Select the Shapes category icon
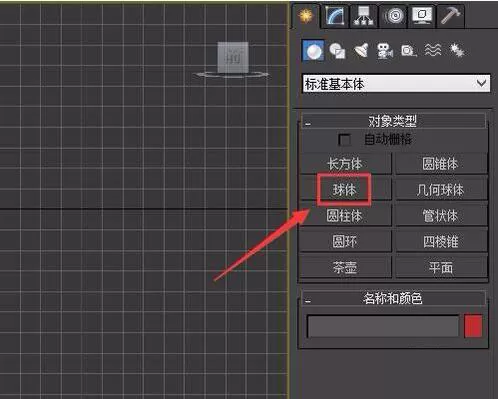Image resolution: width=498 pixels, height=399 pixels. click(337, 51)
